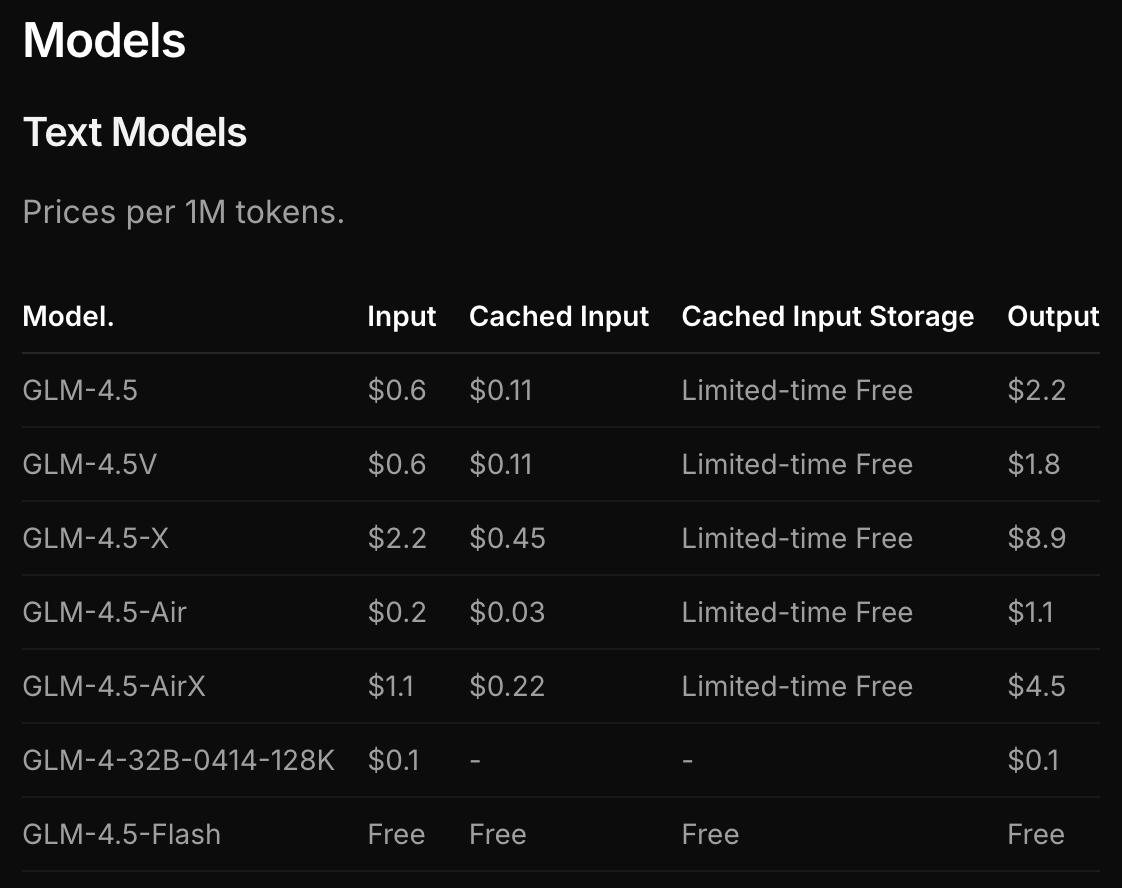This screenshot has width=1122, height=888.
Task: Click the Input column header
Action: tap(401, 317)
